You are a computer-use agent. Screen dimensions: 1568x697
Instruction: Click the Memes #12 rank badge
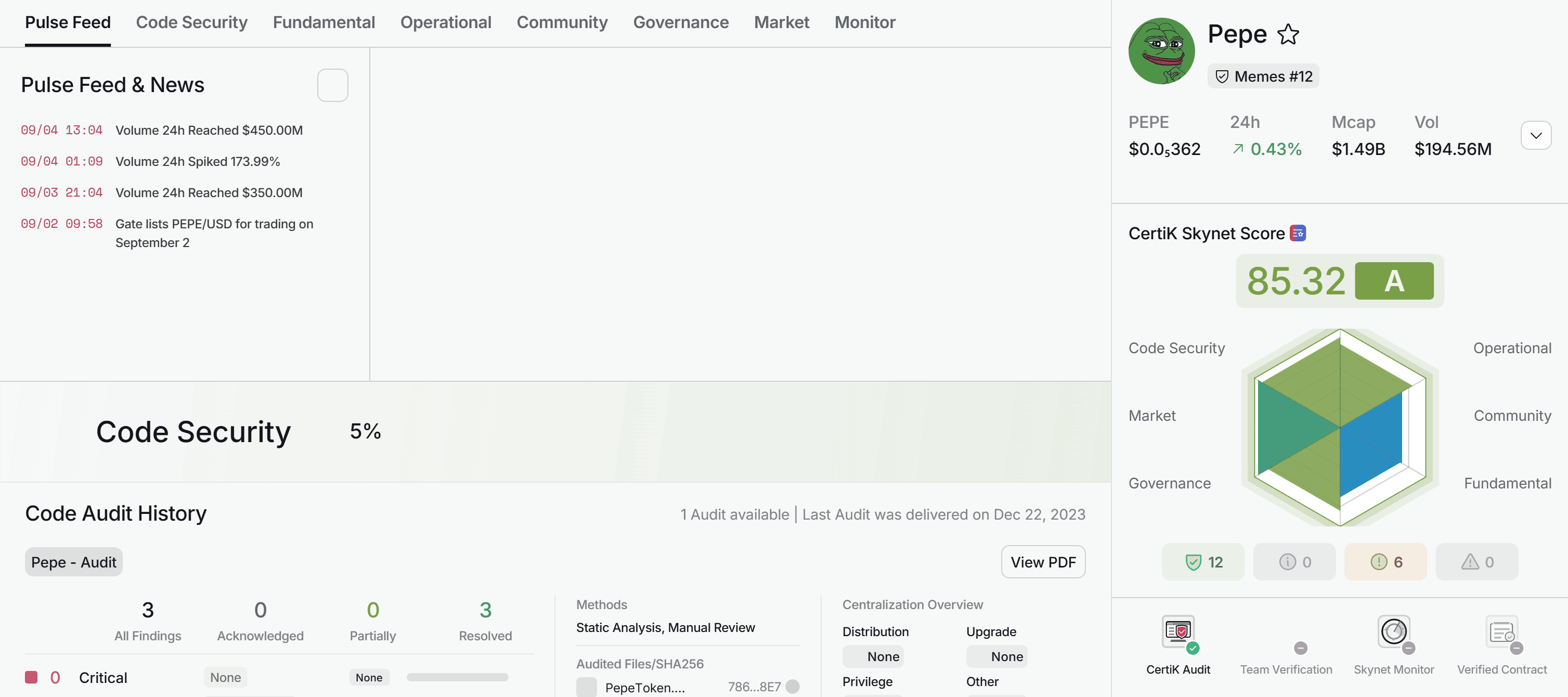pos(1264,76)
